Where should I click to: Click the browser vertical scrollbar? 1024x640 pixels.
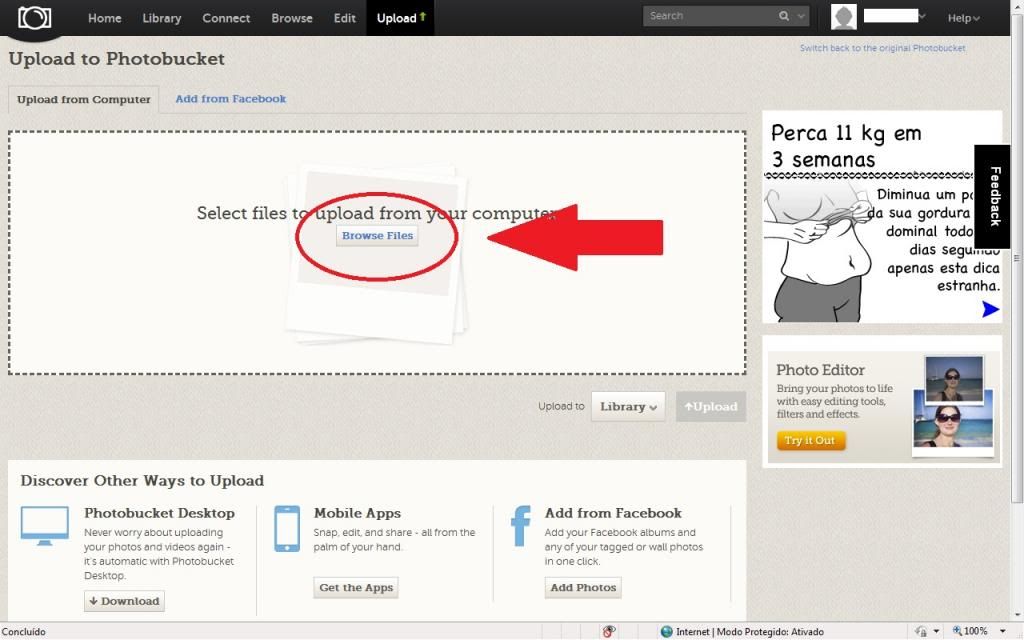tap(1017, 261)
